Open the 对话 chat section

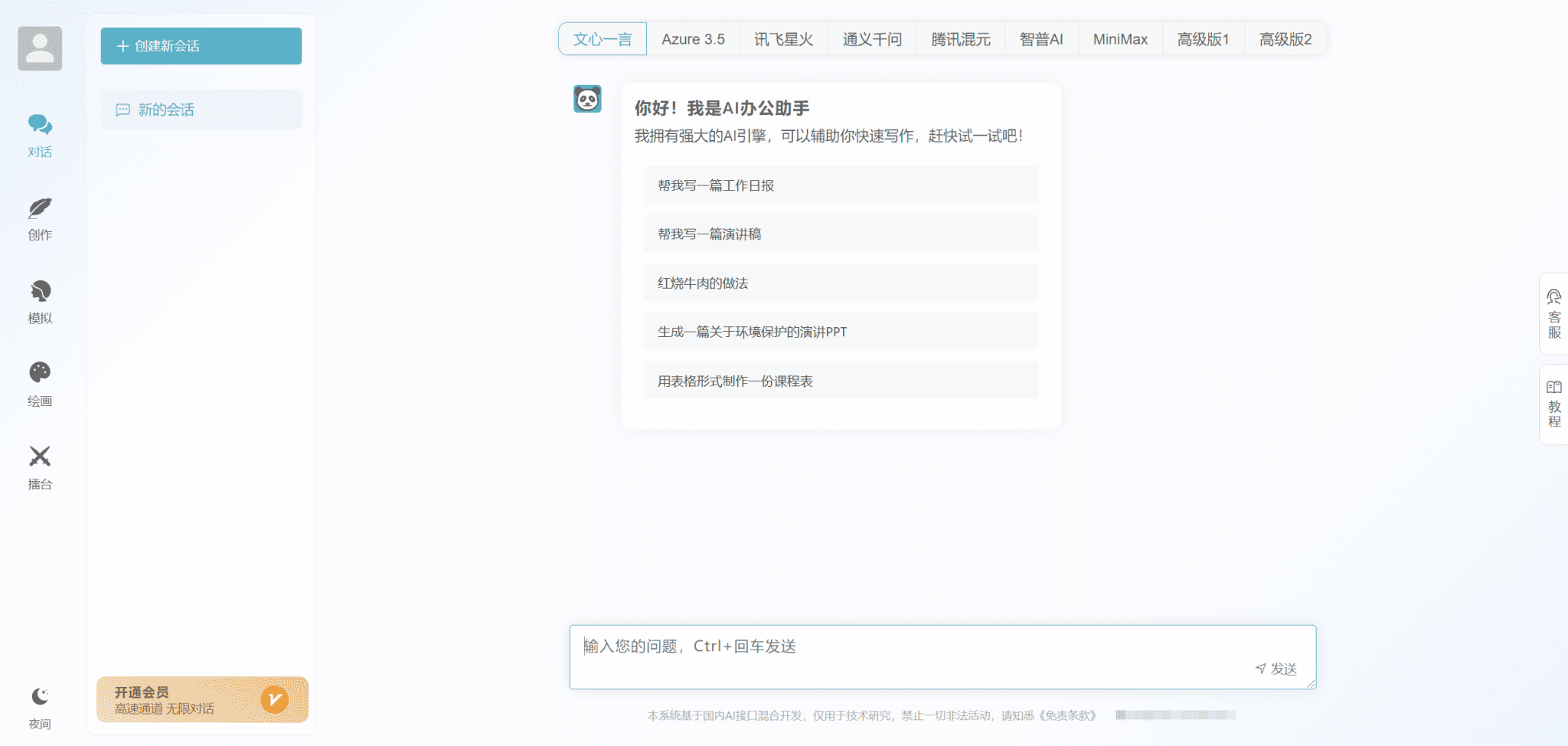(x=40, y=135)
